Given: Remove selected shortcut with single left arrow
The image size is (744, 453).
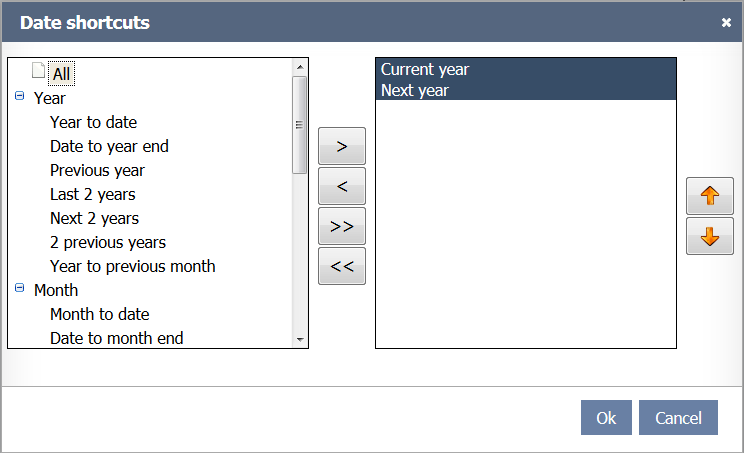Looking at the screenshot, I should point(342,186).
